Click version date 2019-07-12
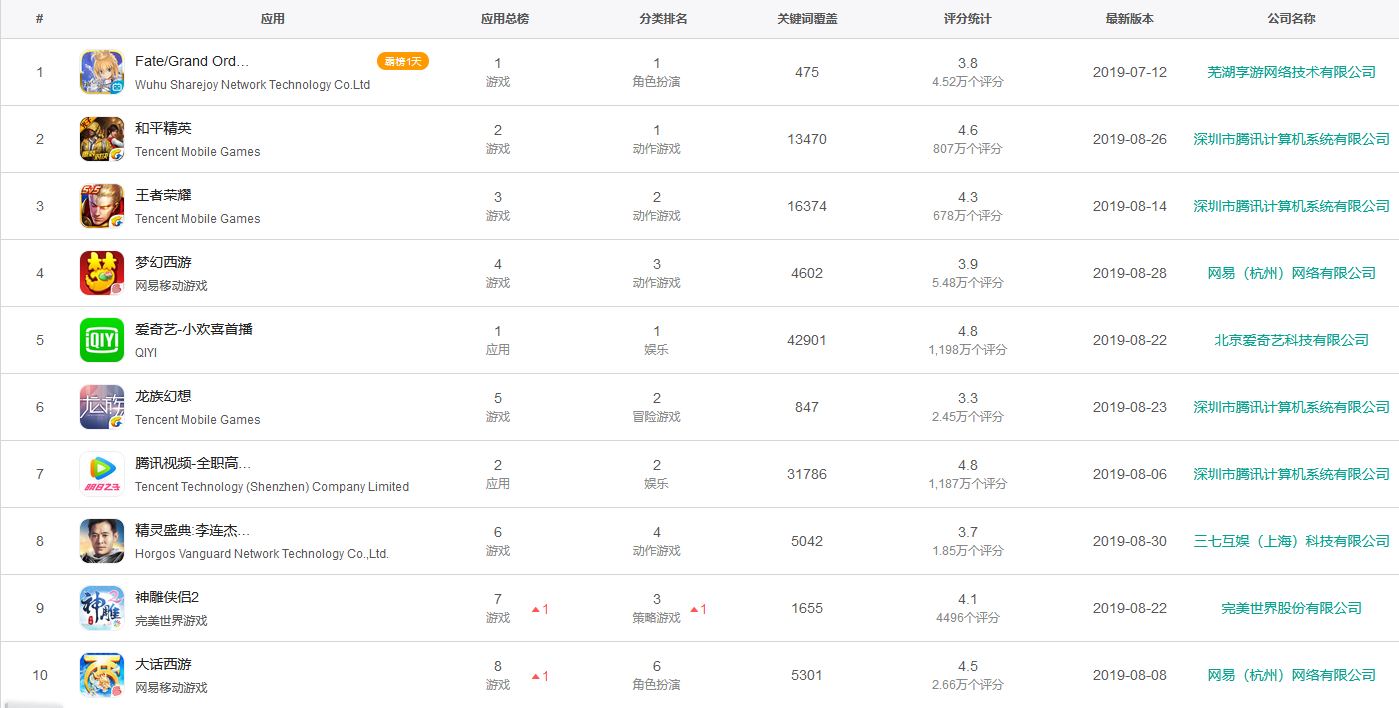Image resolution: width=1399 pixels, height=708 pixels. 1129,72
